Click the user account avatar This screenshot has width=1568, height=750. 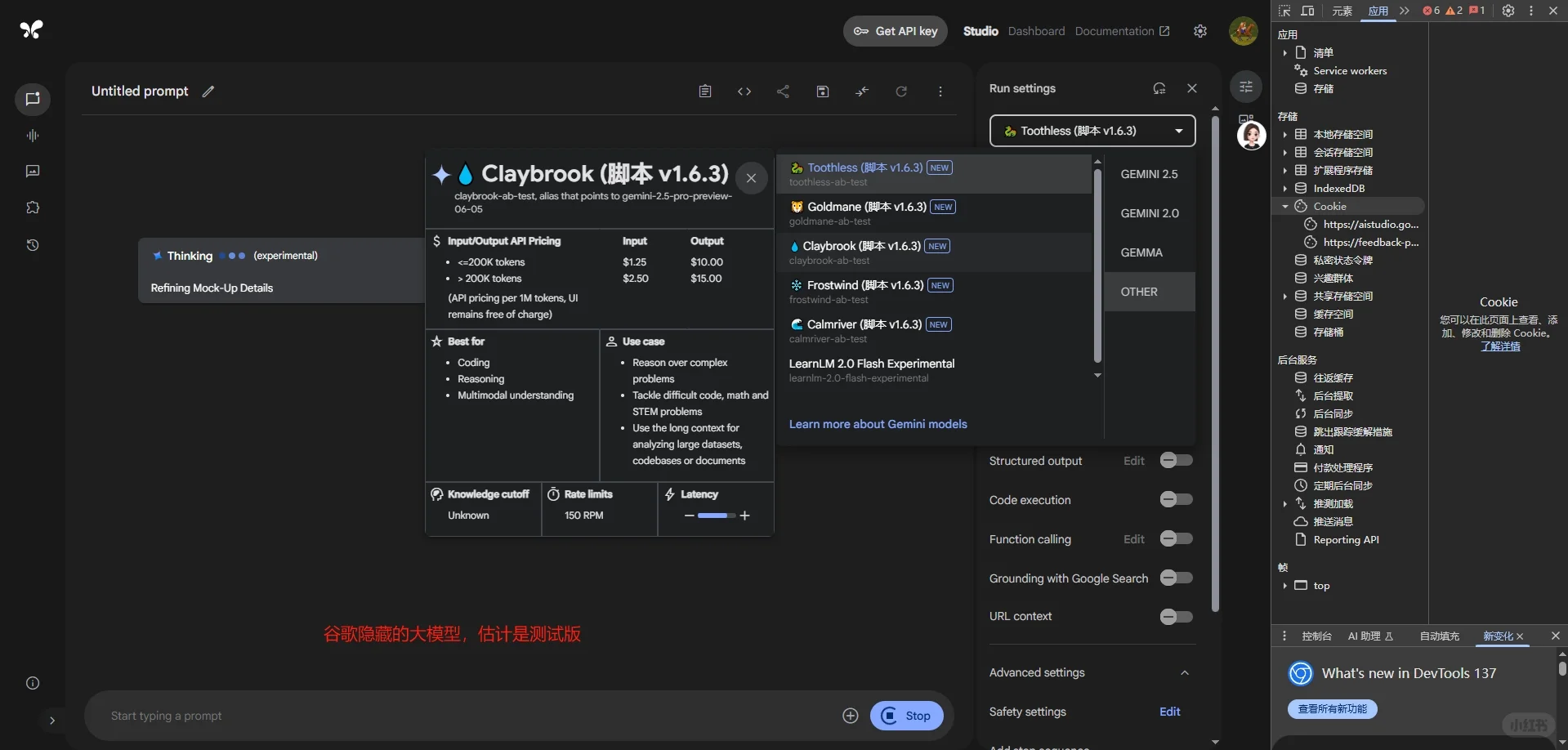(x=1244, y=31)
